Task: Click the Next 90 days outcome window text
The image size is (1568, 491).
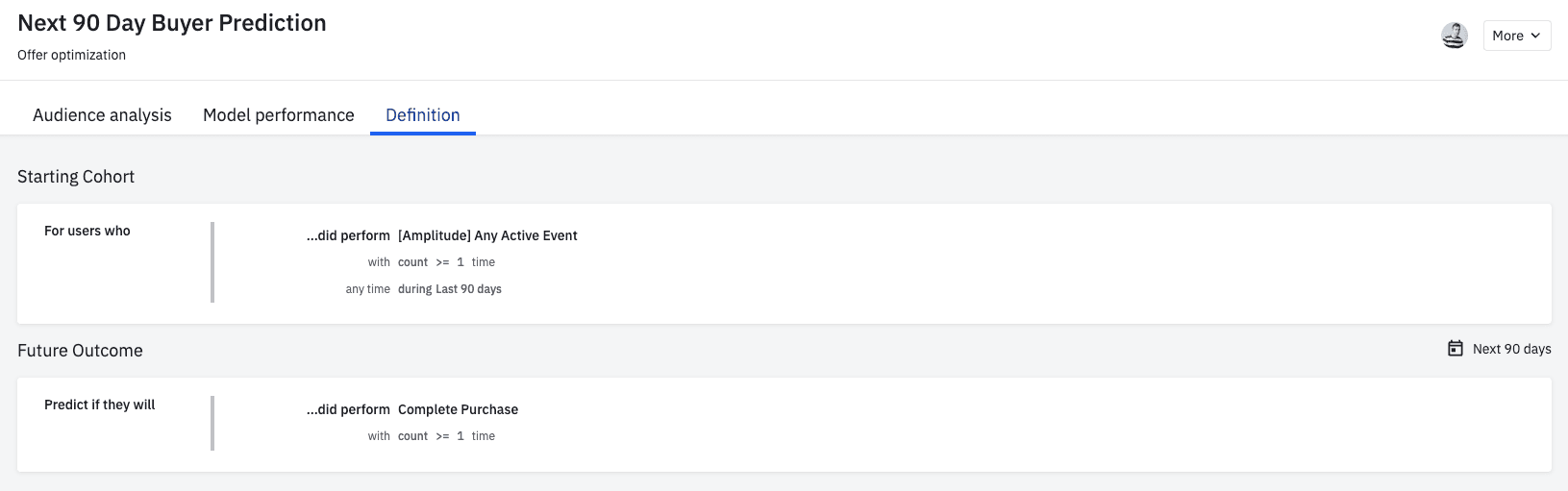Action: click(1511, 349)
